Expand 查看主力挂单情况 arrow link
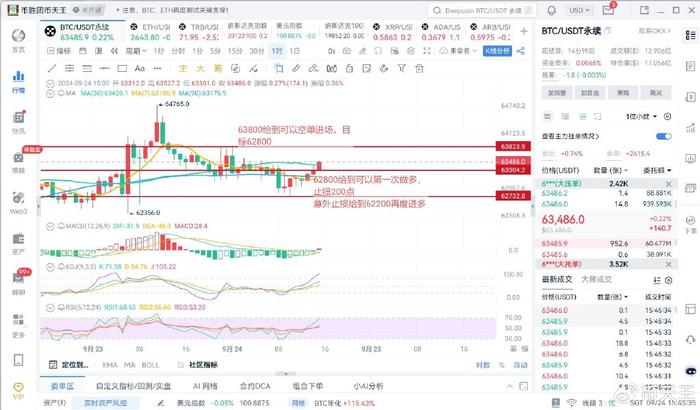 click(570, 136)
